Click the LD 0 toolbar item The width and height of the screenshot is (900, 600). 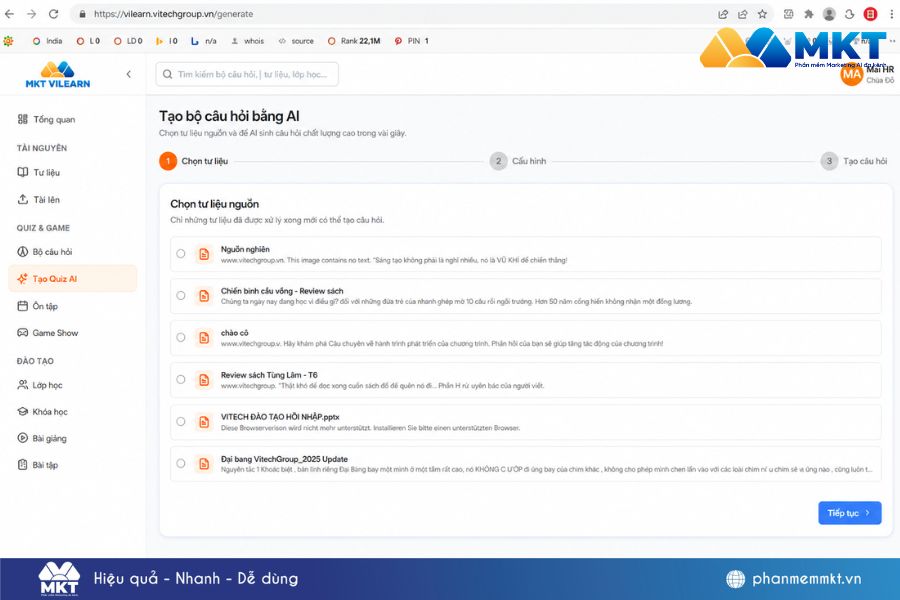tap(128, 41)
